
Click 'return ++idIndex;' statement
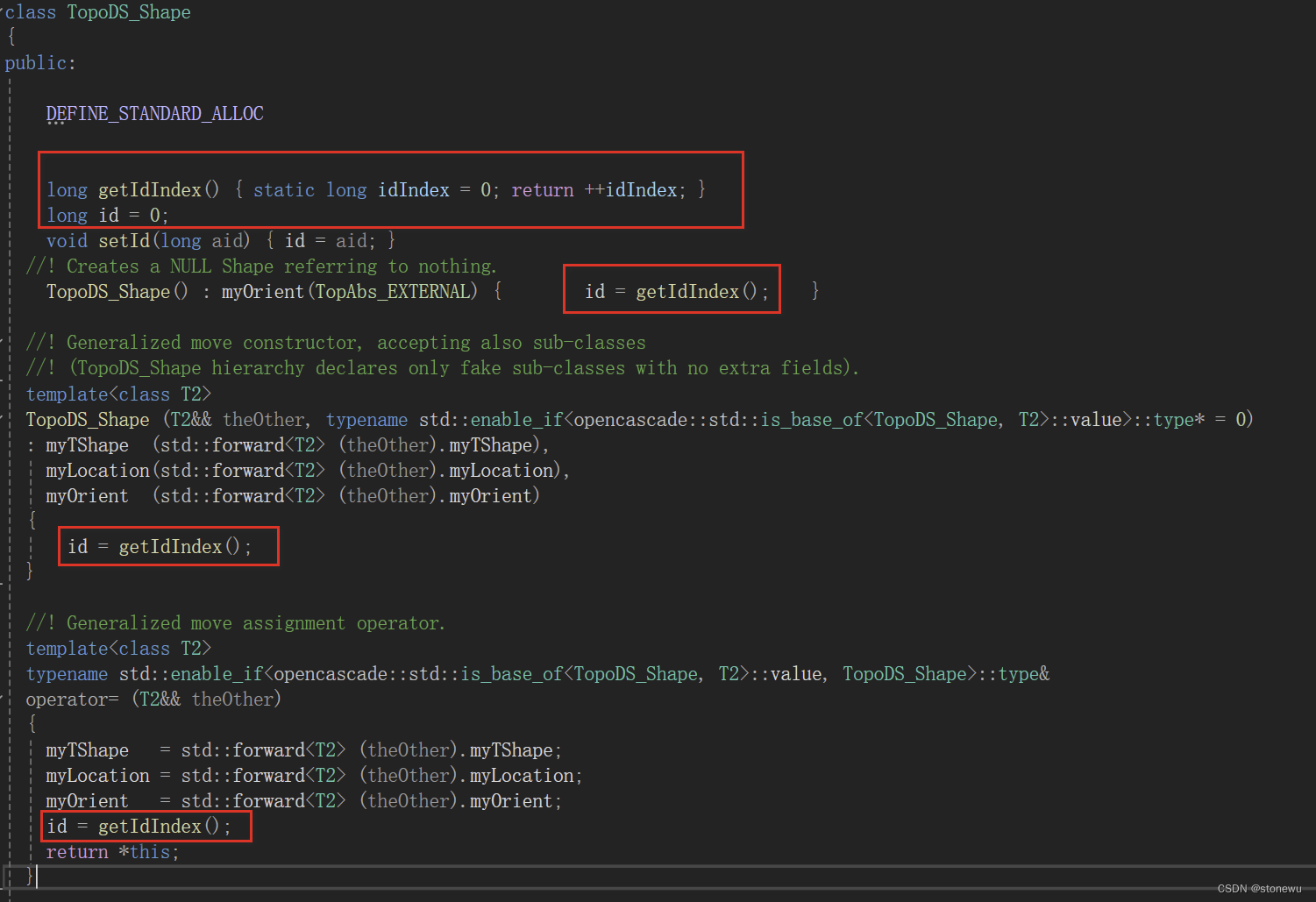click(x=599, y=190)
